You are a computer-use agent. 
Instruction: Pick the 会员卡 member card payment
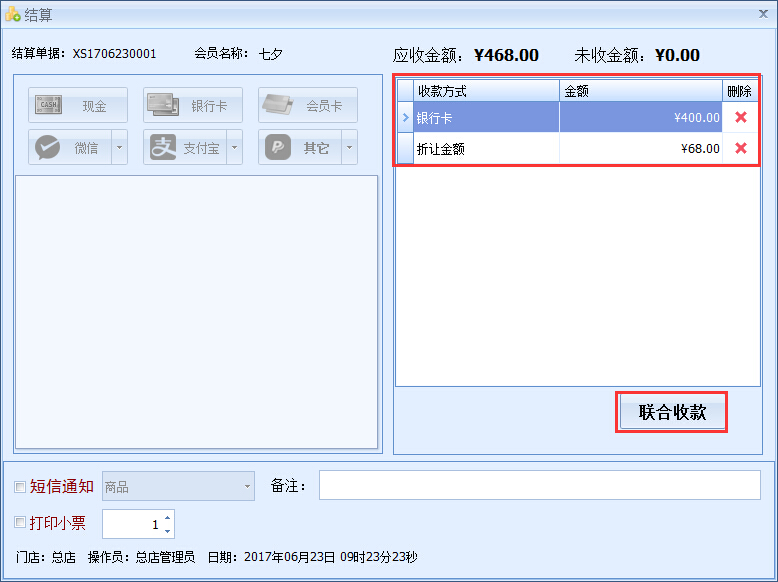click(x=307, y=105)
